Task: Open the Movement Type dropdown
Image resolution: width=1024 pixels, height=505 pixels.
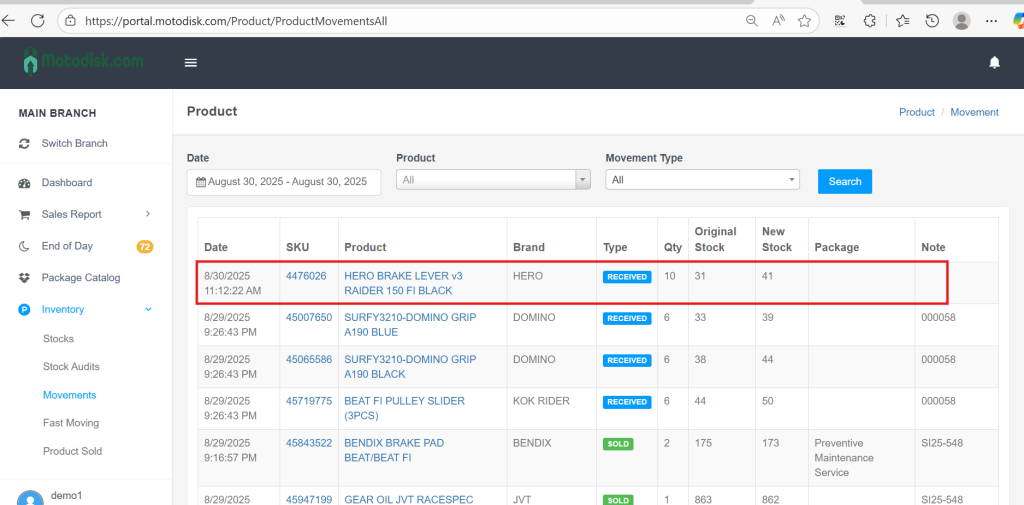Action: click(x=702, y=180)
